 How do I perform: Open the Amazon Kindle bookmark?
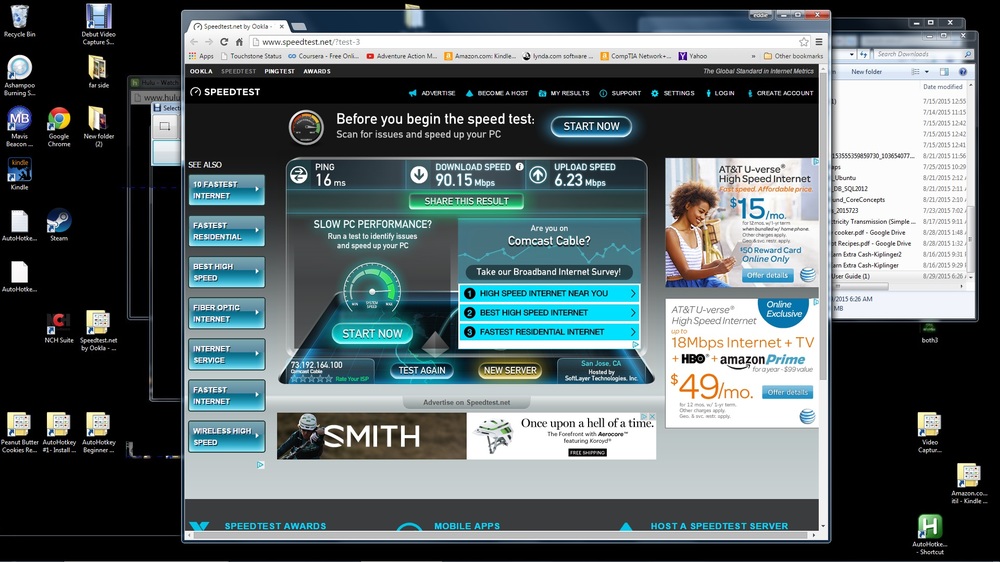click(480, 56)
